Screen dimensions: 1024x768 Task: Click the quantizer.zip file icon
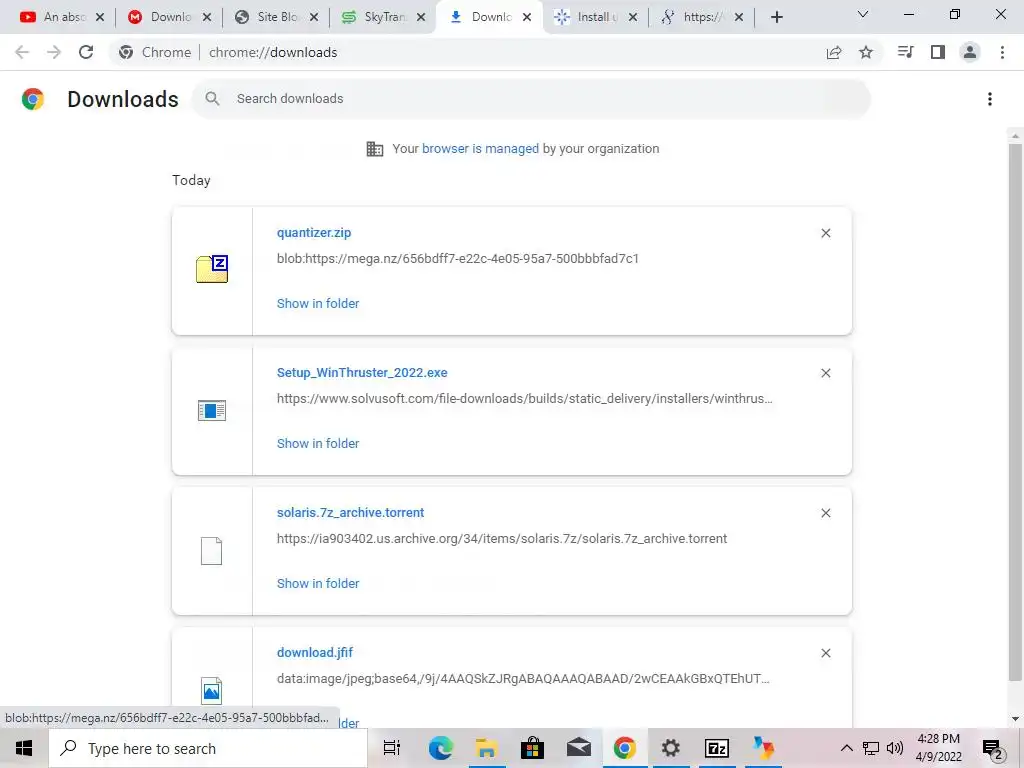pos(212,269)
